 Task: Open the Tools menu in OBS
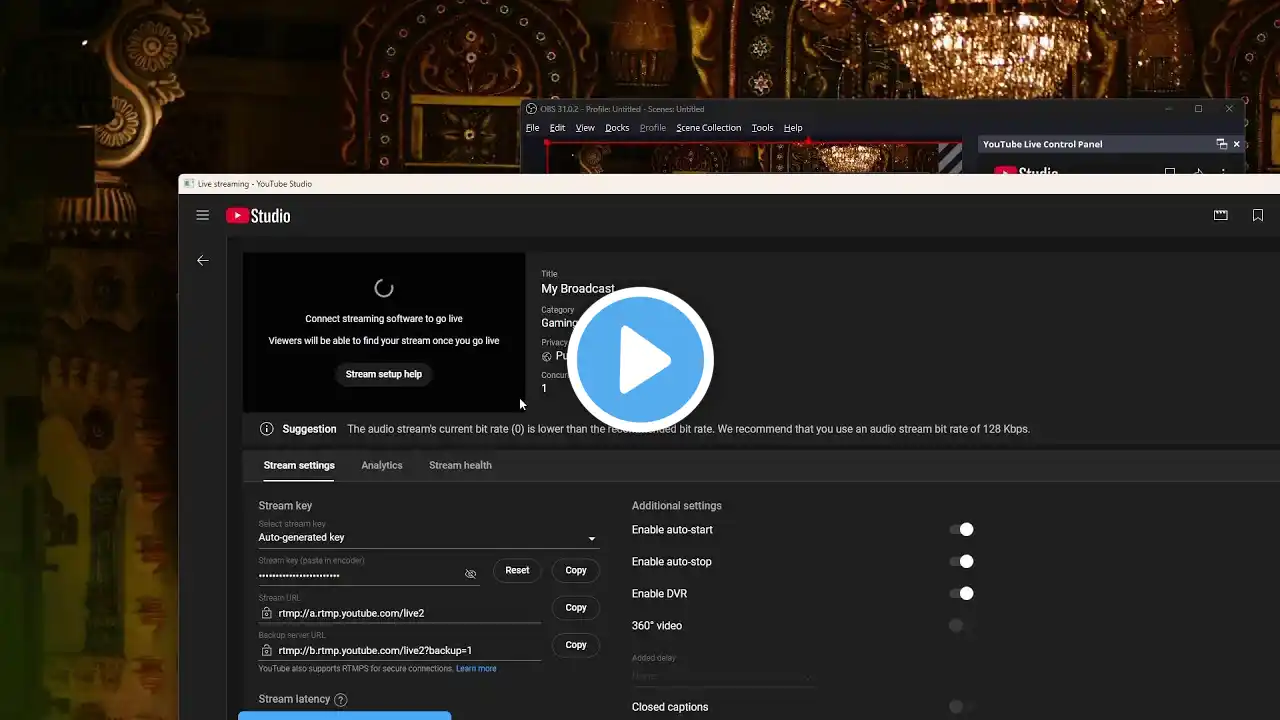[x=762, y=128]
